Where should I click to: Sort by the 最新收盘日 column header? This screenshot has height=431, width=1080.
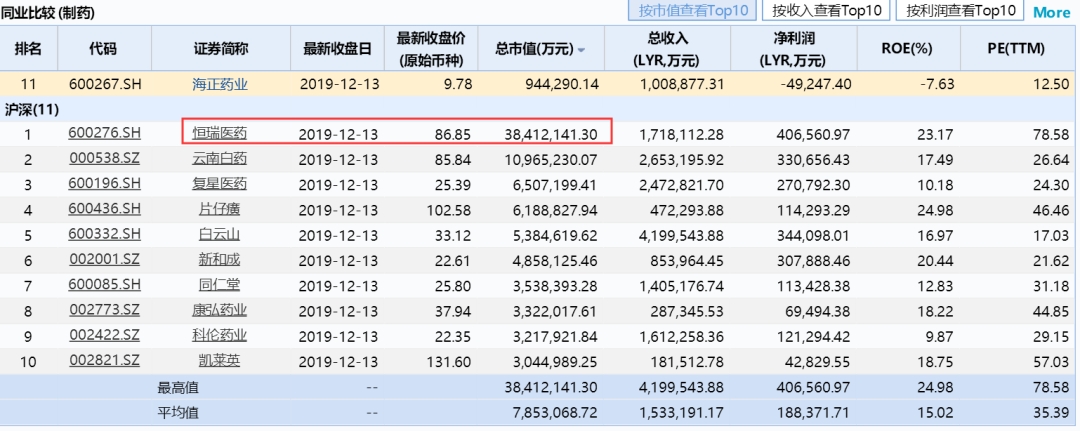[x=338, y=49]
